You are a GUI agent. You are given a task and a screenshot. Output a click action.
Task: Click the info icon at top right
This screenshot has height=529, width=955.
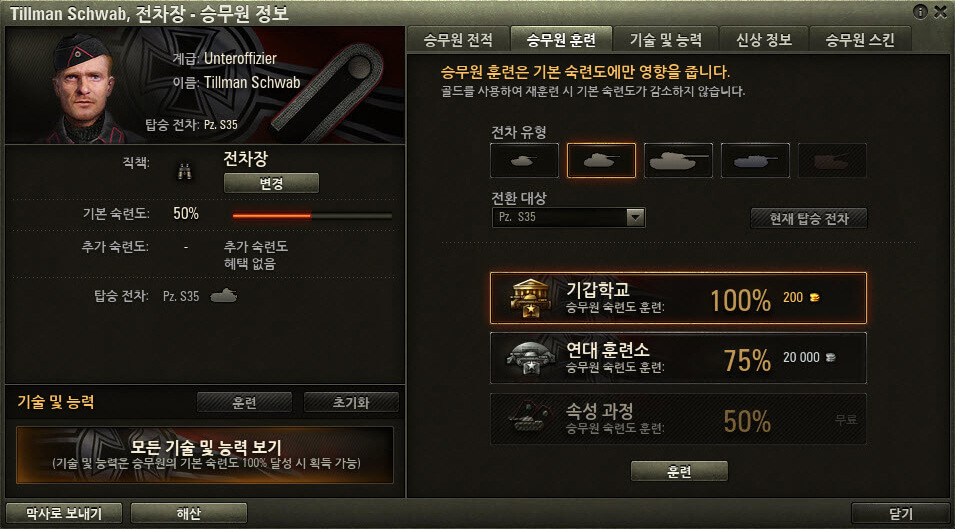pos(920,12)
